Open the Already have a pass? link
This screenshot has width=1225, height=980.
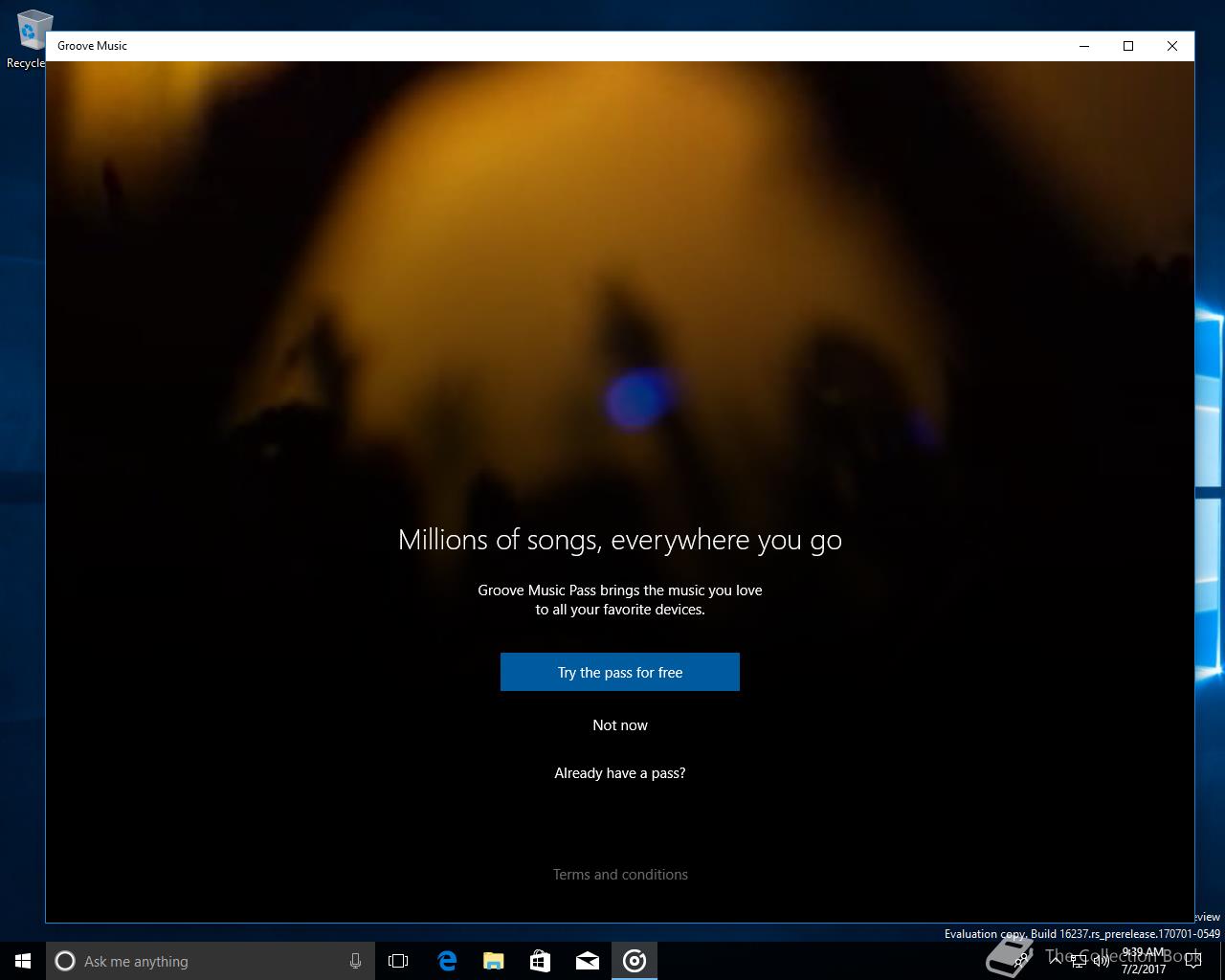pyautogui.click(x=620, y=773)
